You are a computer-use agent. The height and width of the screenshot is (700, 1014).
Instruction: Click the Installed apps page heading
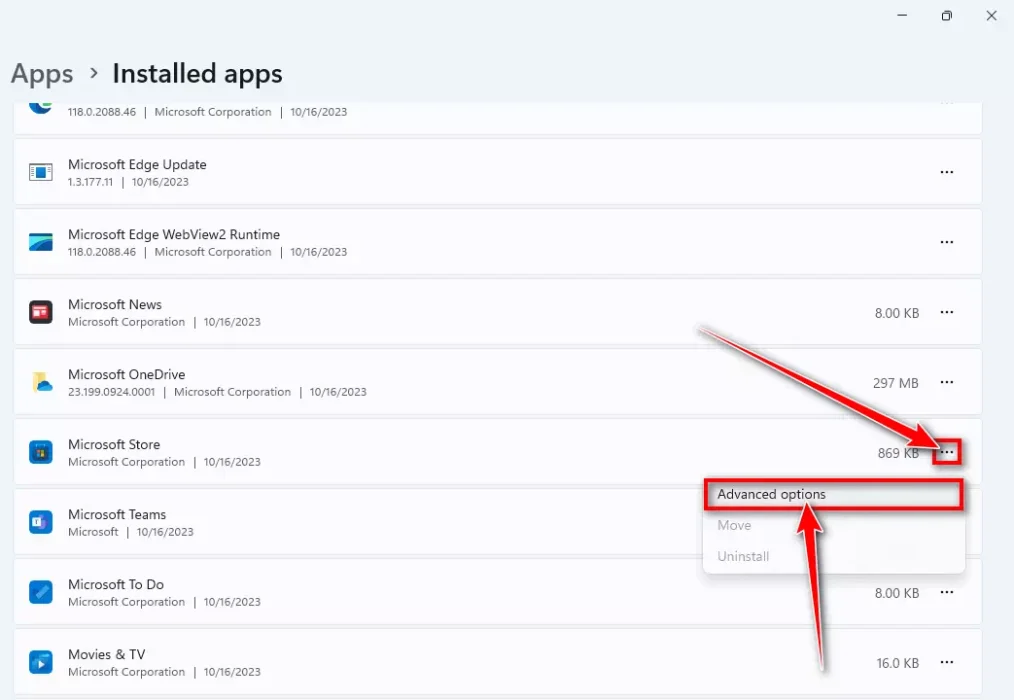[x=197, y=74]
